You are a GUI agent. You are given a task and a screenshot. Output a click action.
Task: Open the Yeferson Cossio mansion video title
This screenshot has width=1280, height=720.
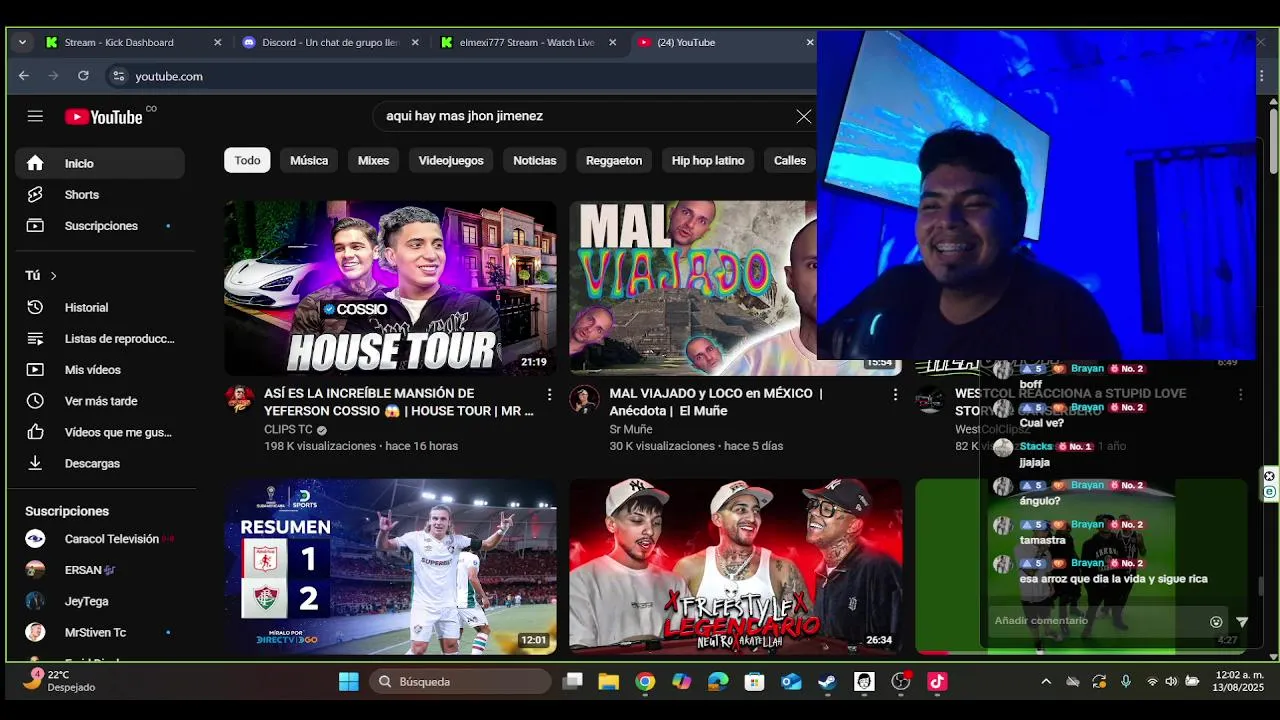(399, 402)
